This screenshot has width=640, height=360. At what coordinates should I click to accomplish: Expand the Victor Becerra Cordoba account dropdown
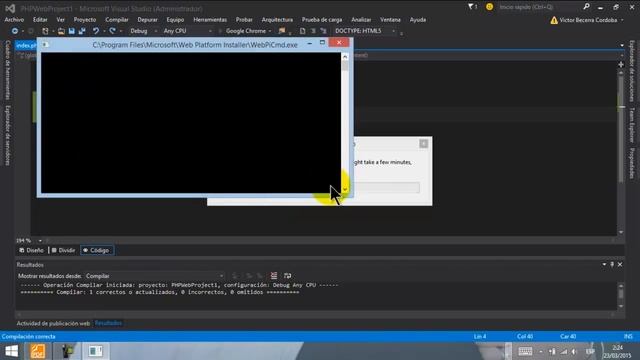coord(622,20)
